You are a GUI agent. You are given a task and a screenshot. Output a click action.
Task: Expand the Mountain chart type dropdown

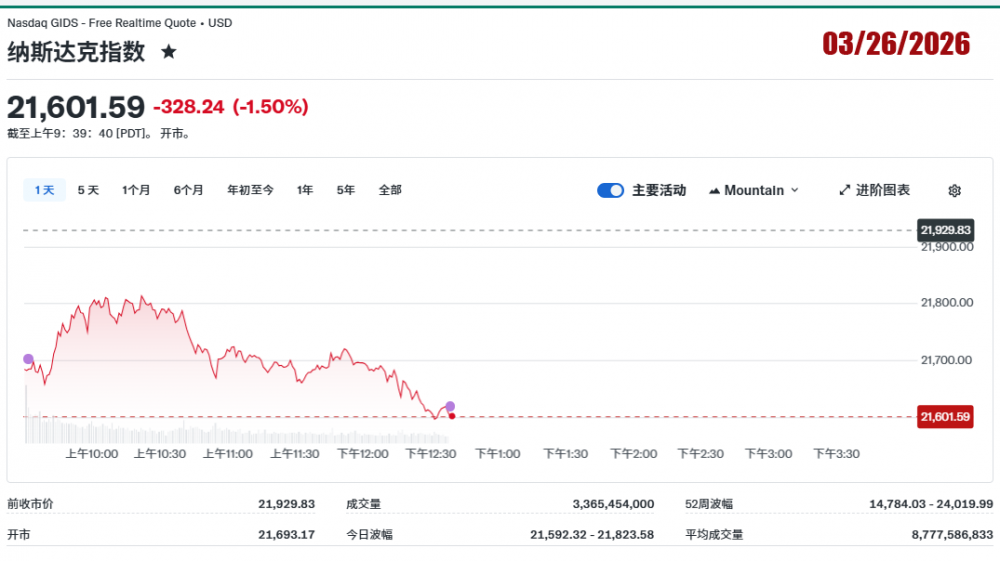(x=754, y=190)
